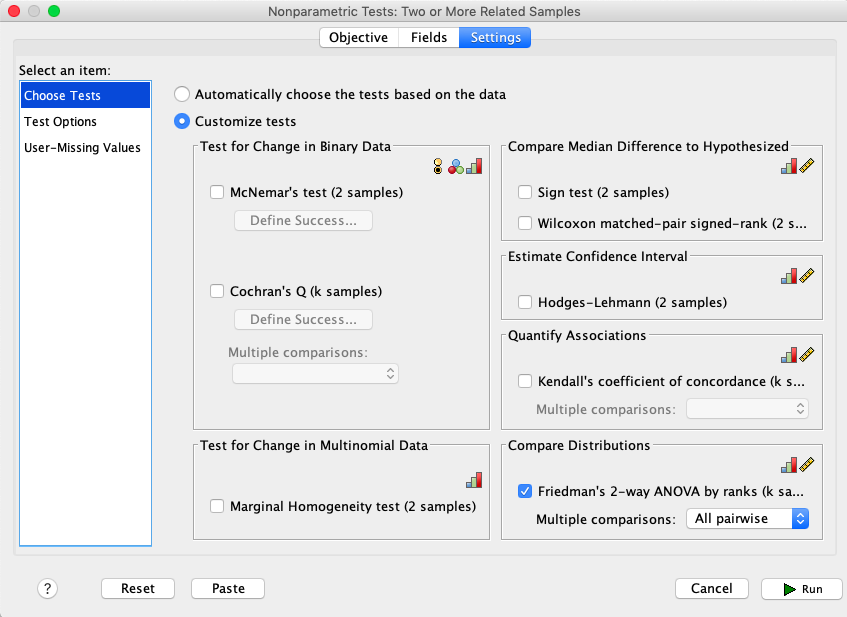The image size is (847, 617).
Task: Click the Run button
Action: (802, 588)
